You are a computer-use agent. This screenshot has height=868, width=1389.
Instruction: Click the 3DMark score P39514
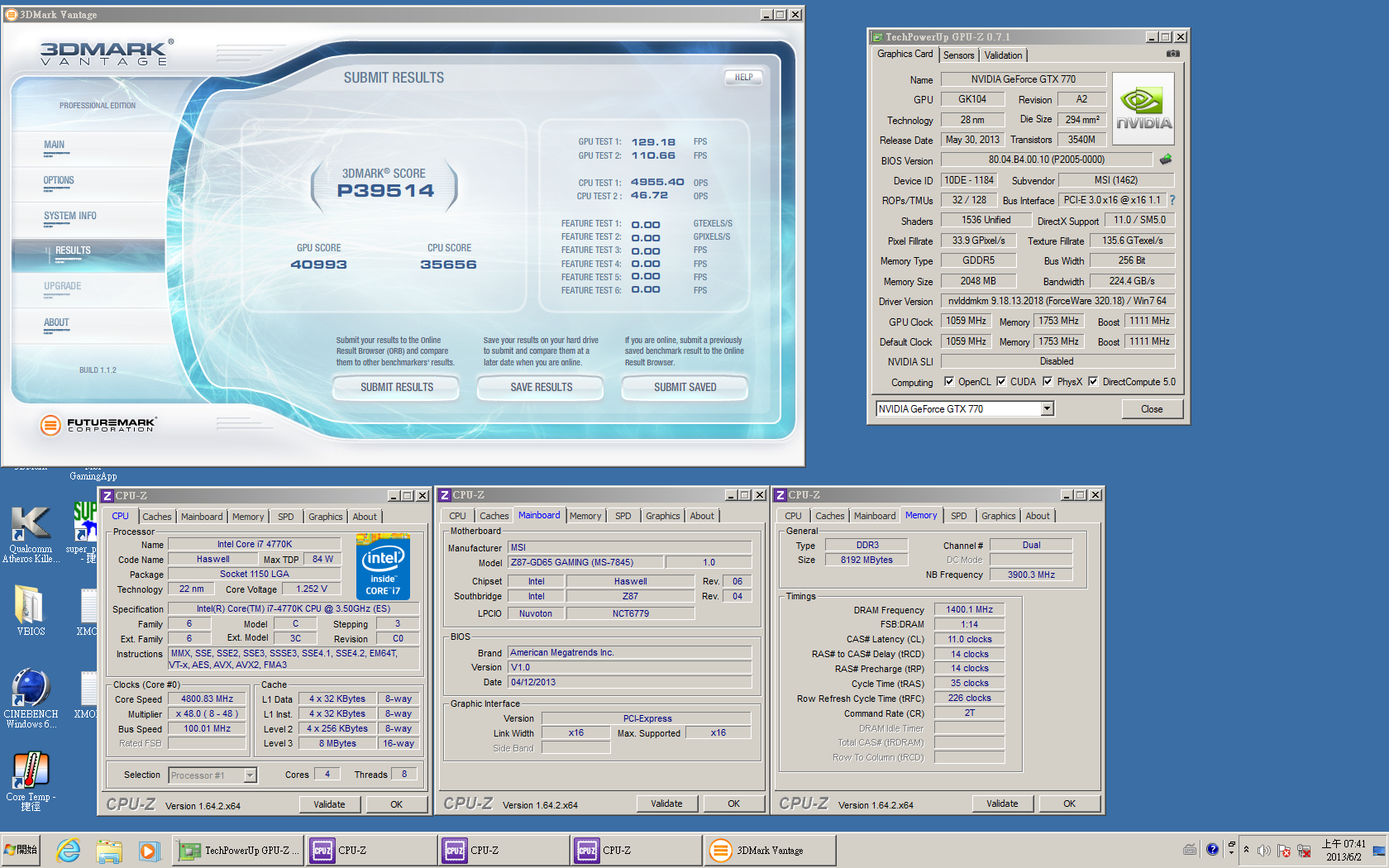[385, 190]
